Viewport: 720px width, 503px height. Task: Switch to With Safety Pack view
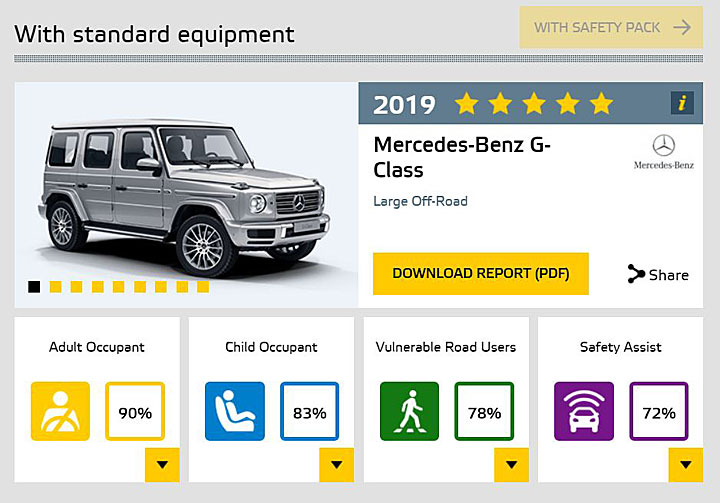(x=611, y=28)
